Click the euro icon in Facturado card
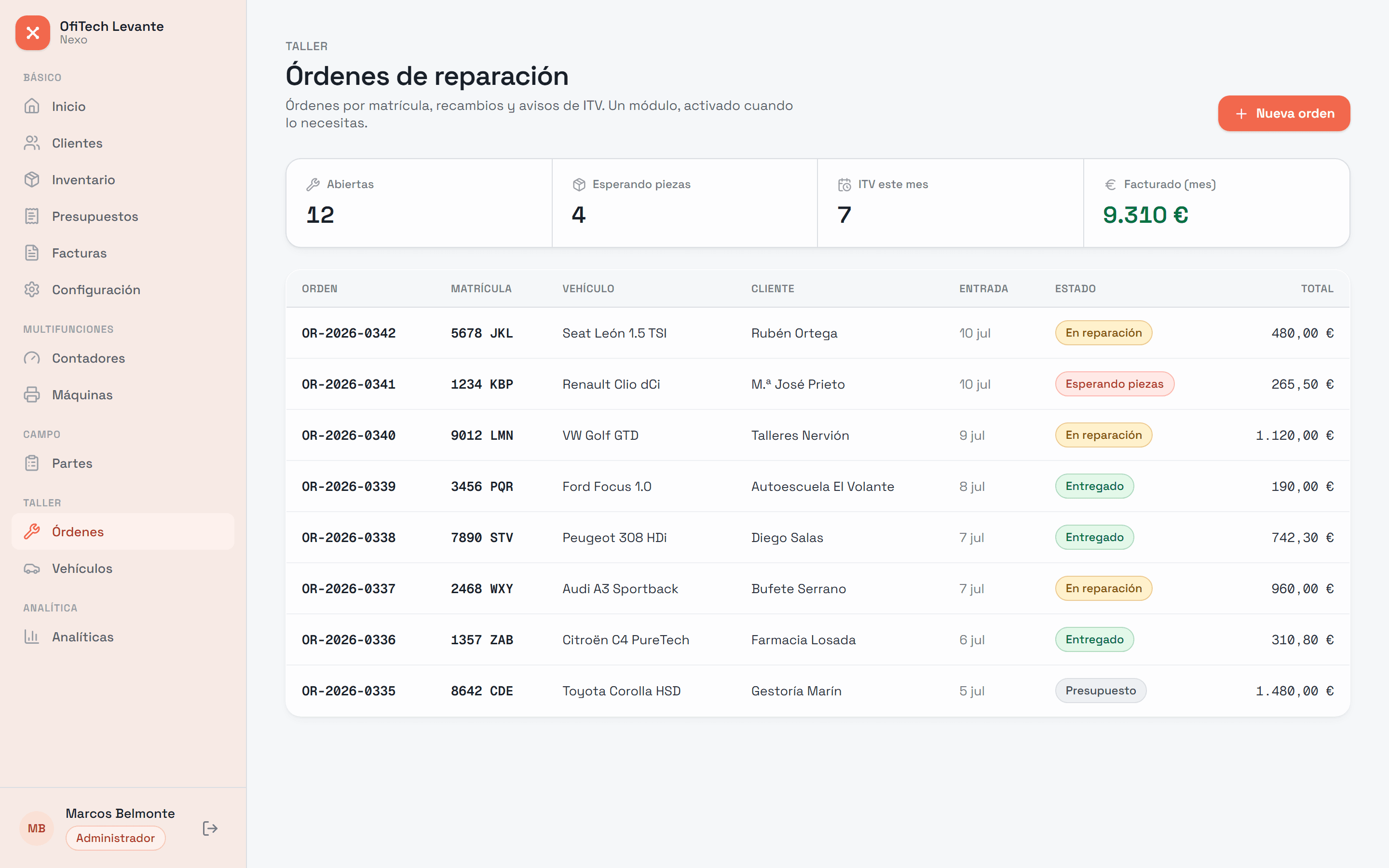 tap(1110, 184)
